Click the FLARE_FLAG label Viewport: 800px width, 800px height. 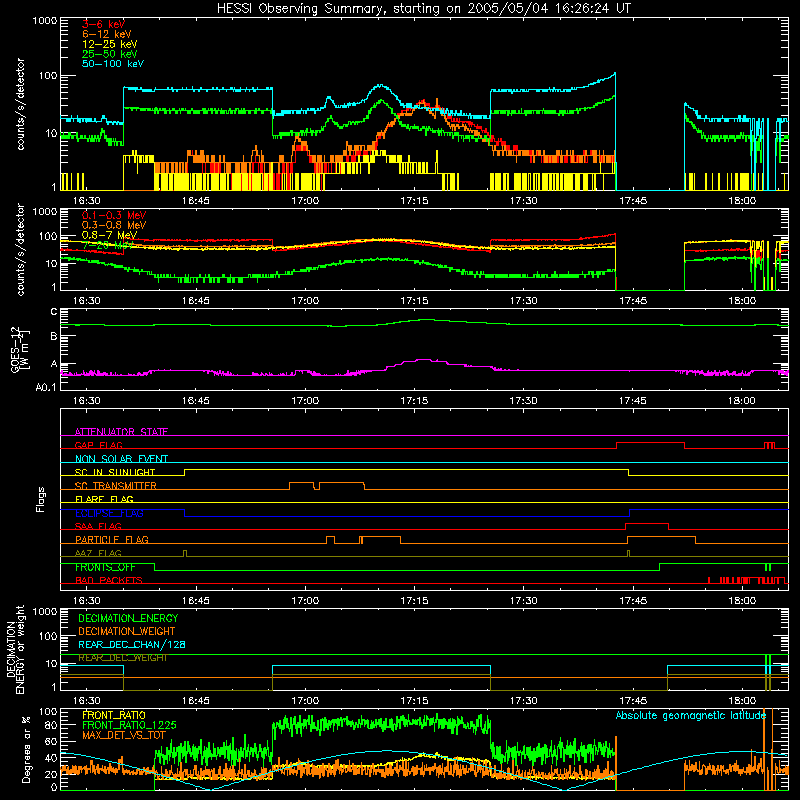coord(104,499)
